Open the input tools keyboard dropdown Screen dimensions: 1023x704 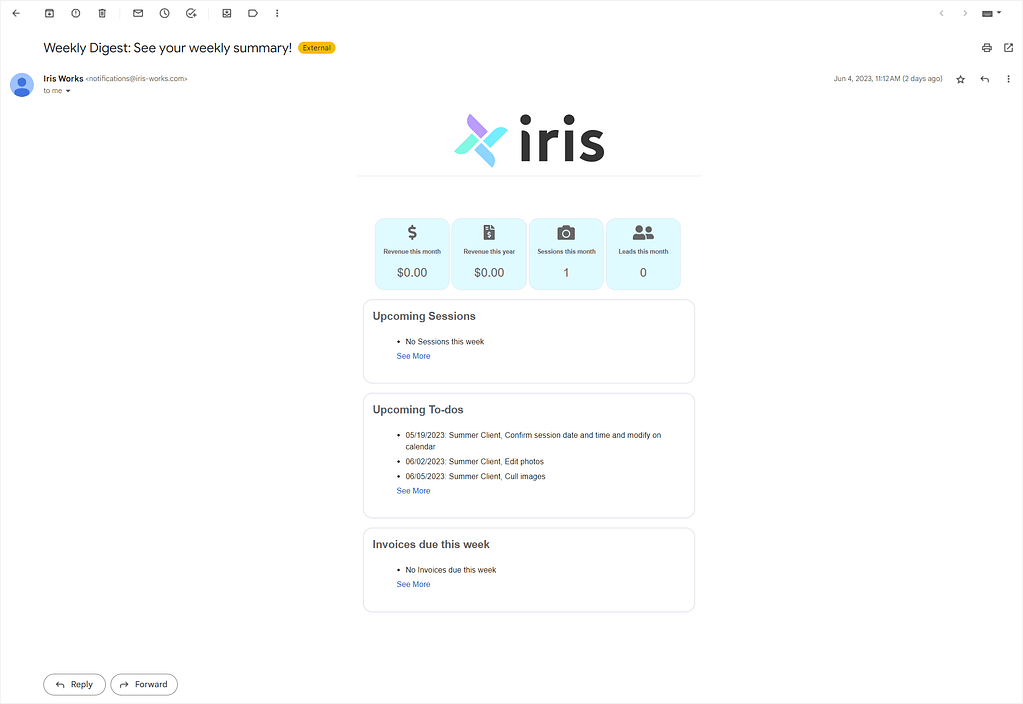991,13
